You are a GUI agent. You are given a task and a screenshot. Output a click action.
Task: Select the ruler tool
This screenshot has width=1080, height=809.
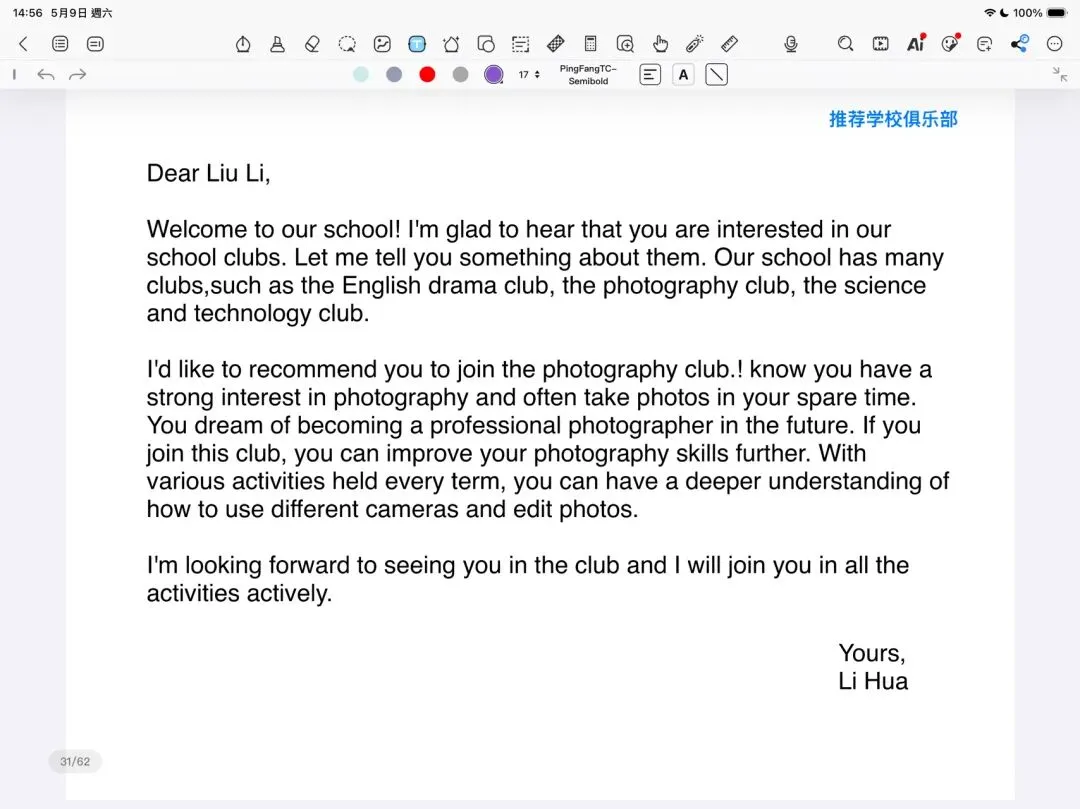tap(729, 44)
